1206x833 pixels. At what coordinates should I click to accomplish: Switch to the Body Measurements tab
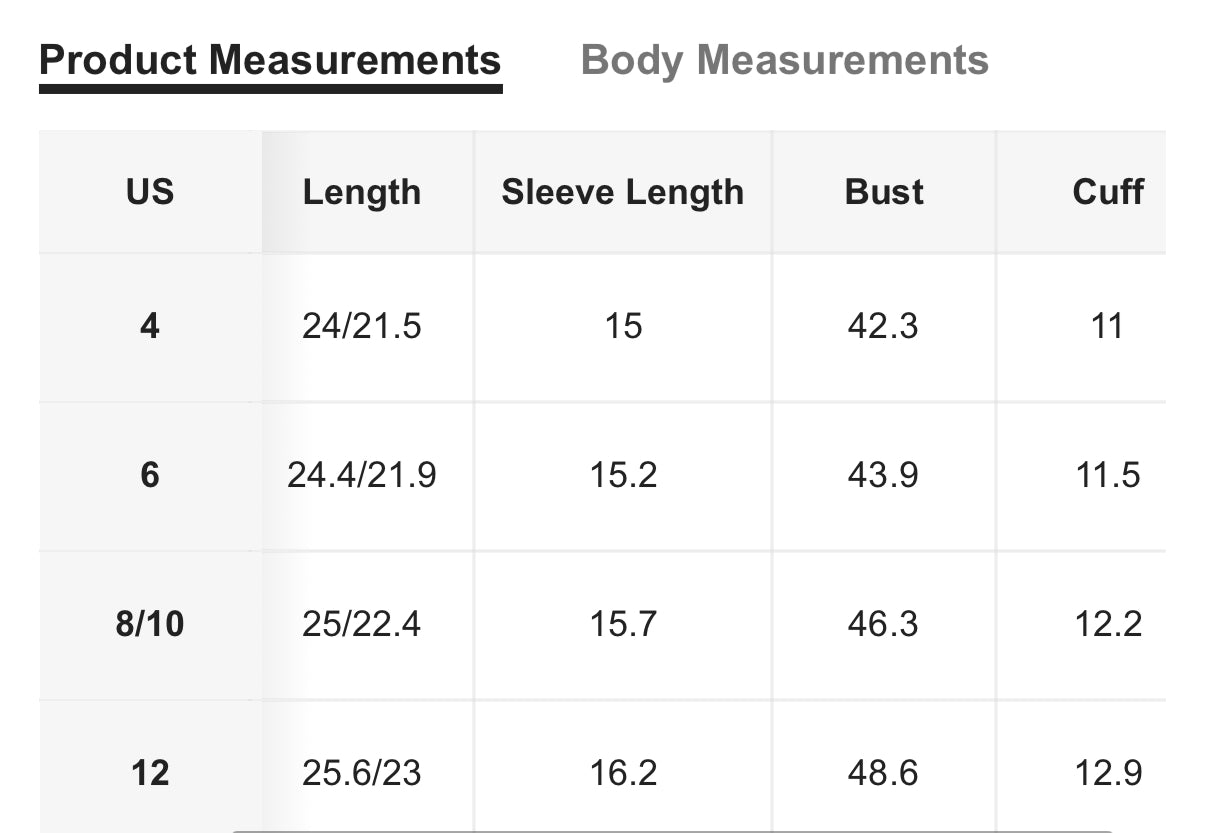tap(784, 60)
